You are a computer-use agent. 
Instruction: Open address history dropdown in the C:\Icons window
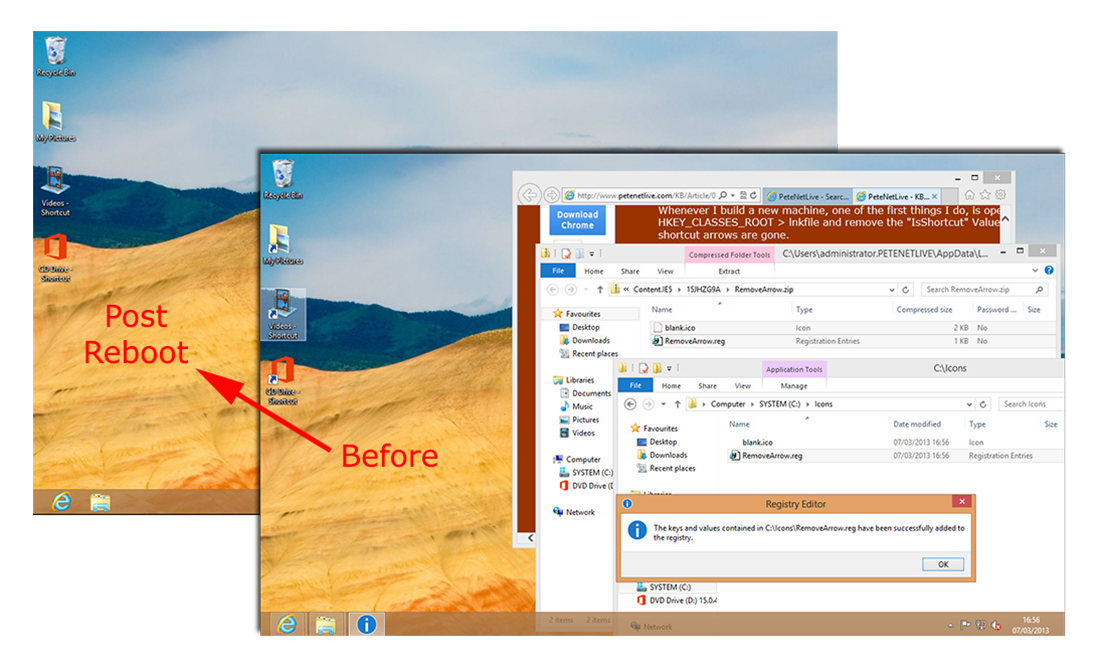pyautogui.click(x=969, y=404)
